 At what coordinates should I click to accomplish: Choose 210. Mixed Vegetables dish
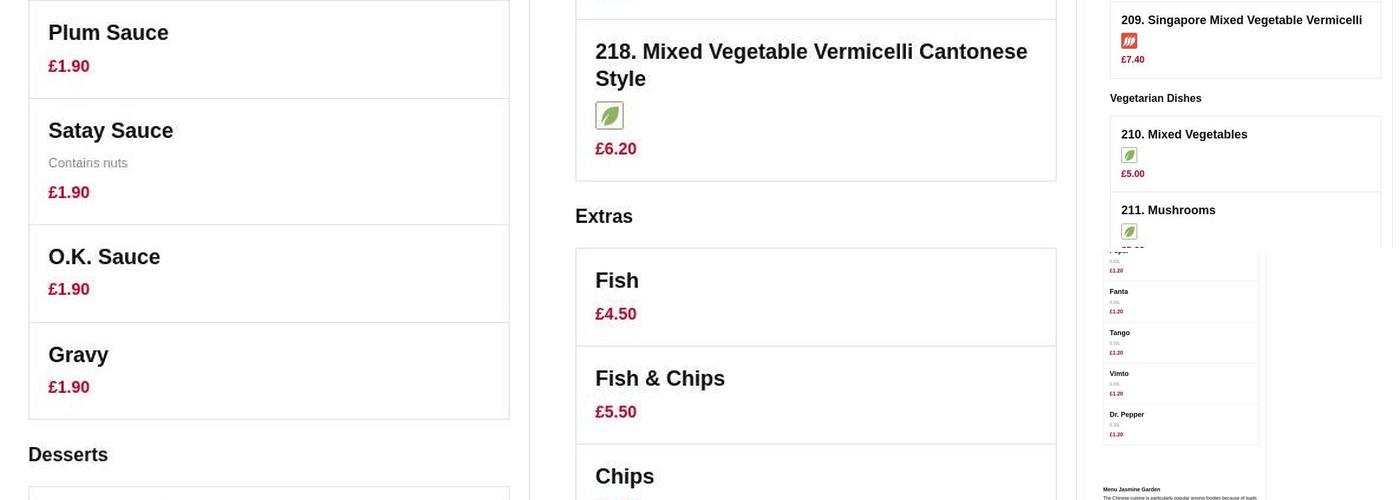tap(1184, 135)
